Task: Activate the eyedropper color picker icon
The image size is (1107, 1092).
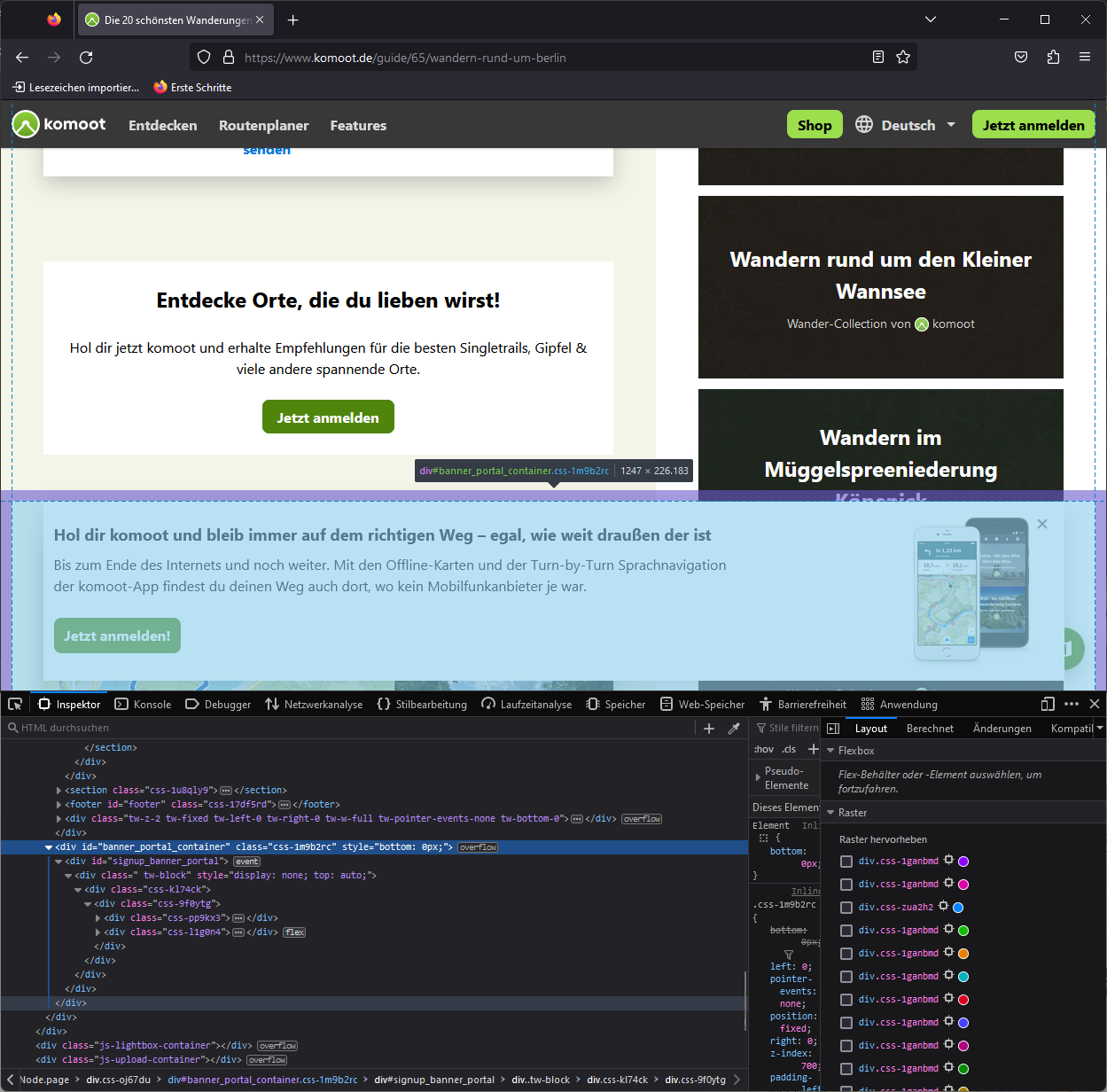Action: point(734,727)
